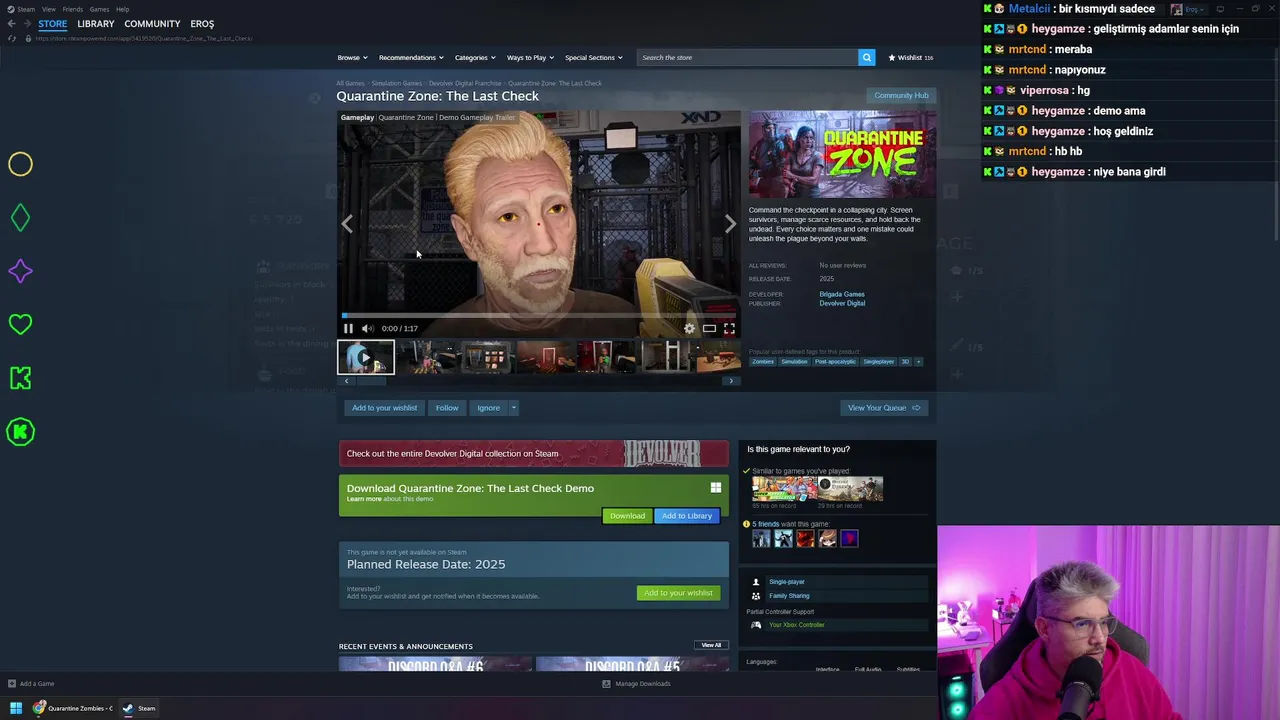
Task: Enter fullscreen on the trailer
Action: pos(729,328)
